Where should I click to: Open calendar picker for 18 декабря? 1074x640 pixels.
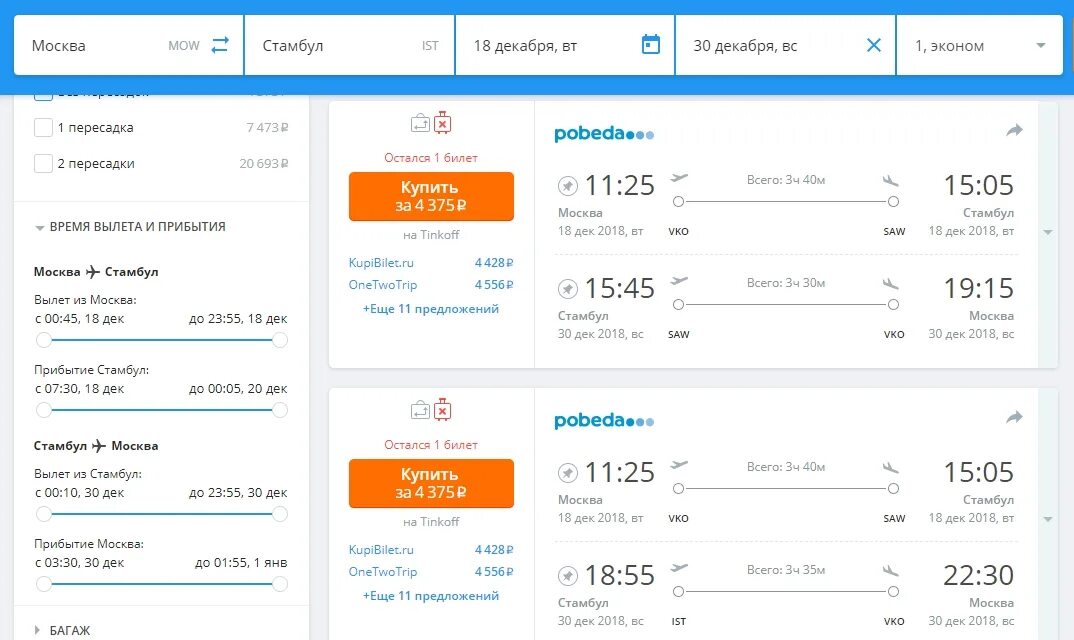651,45
